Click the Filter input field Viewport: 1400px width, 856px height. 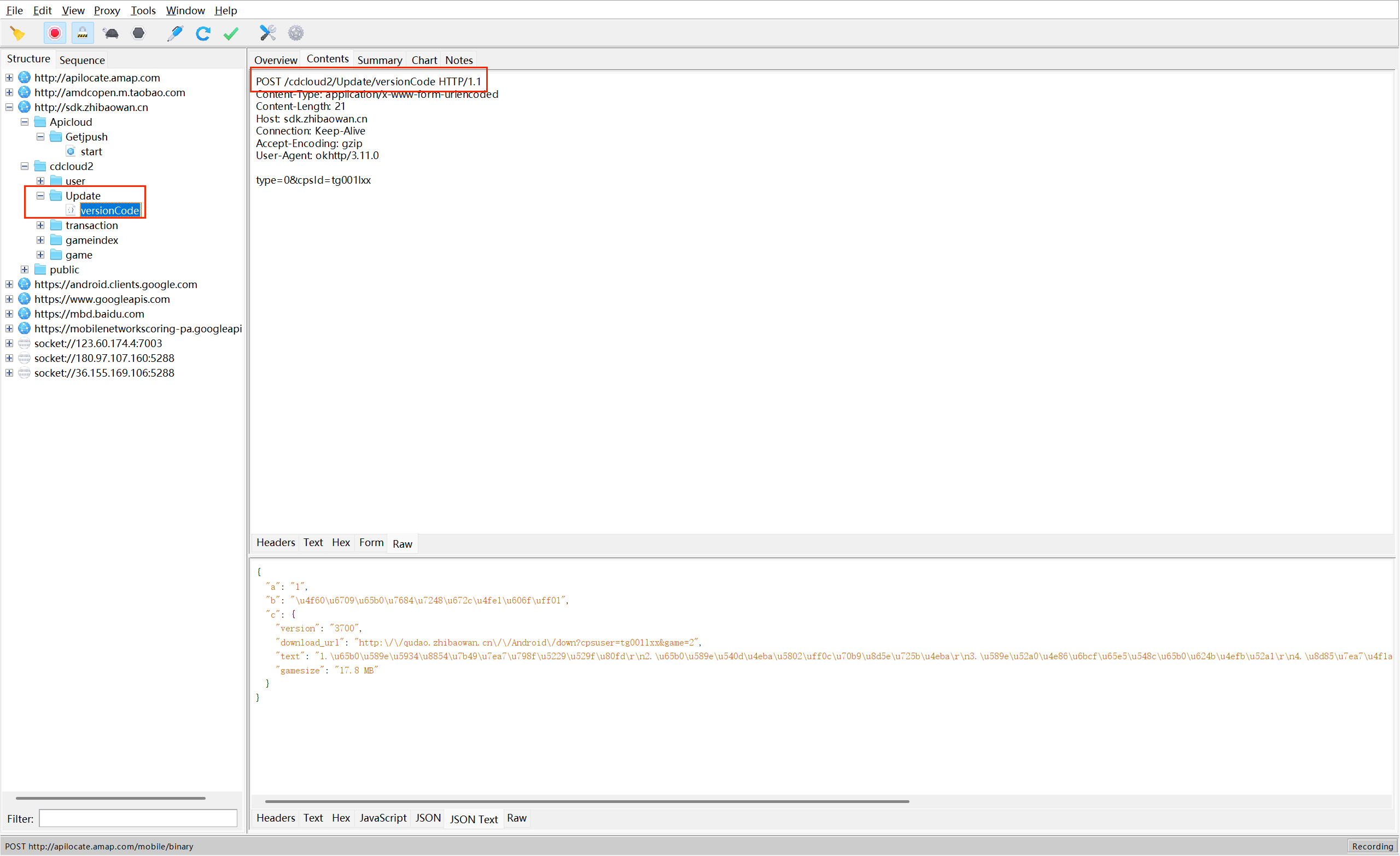pos(138,818)
